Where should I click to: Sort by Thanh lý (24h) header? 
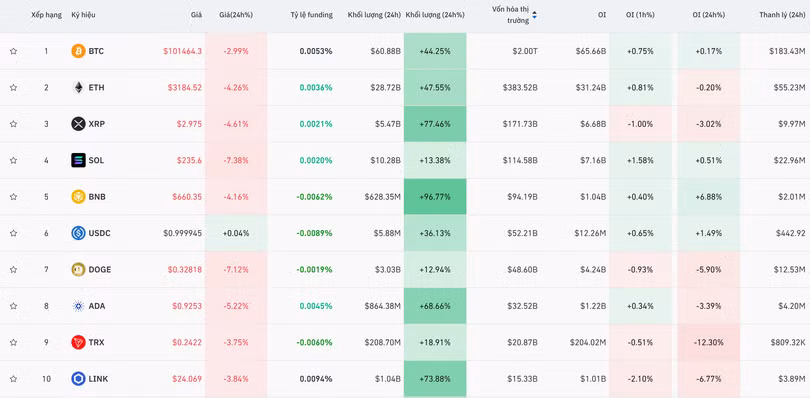click(782, 15)
